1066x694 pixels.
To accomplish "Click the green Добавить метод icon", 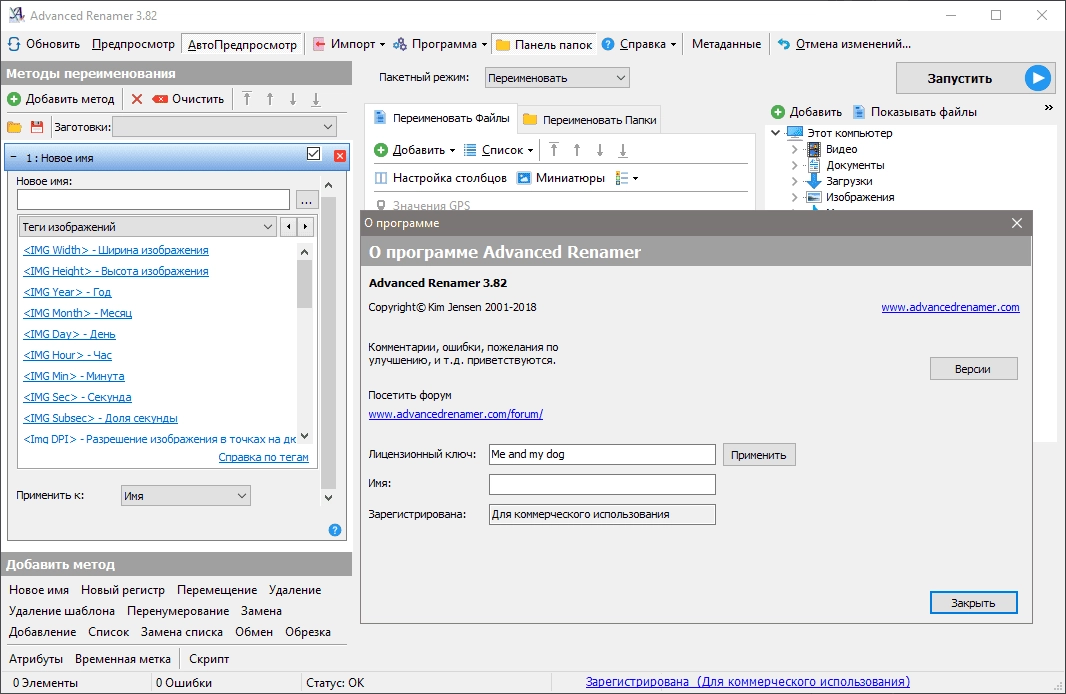I will 14,99.
